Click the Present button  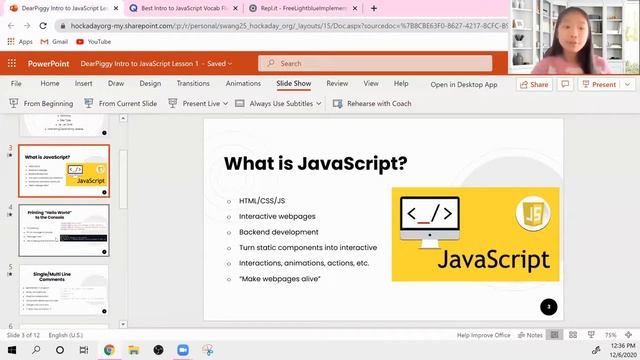599,84
